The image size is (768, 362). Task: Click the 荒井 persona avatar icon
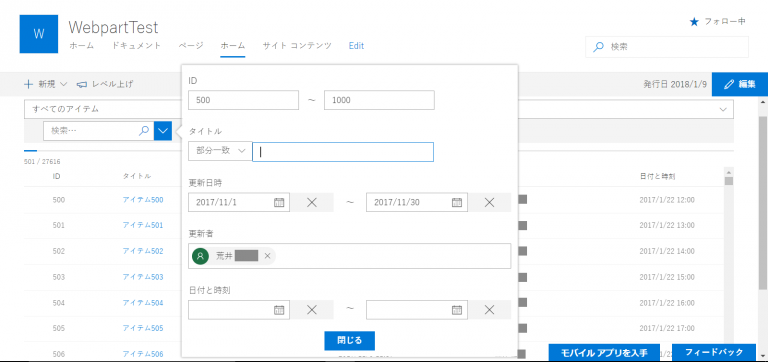pos(200,256)
